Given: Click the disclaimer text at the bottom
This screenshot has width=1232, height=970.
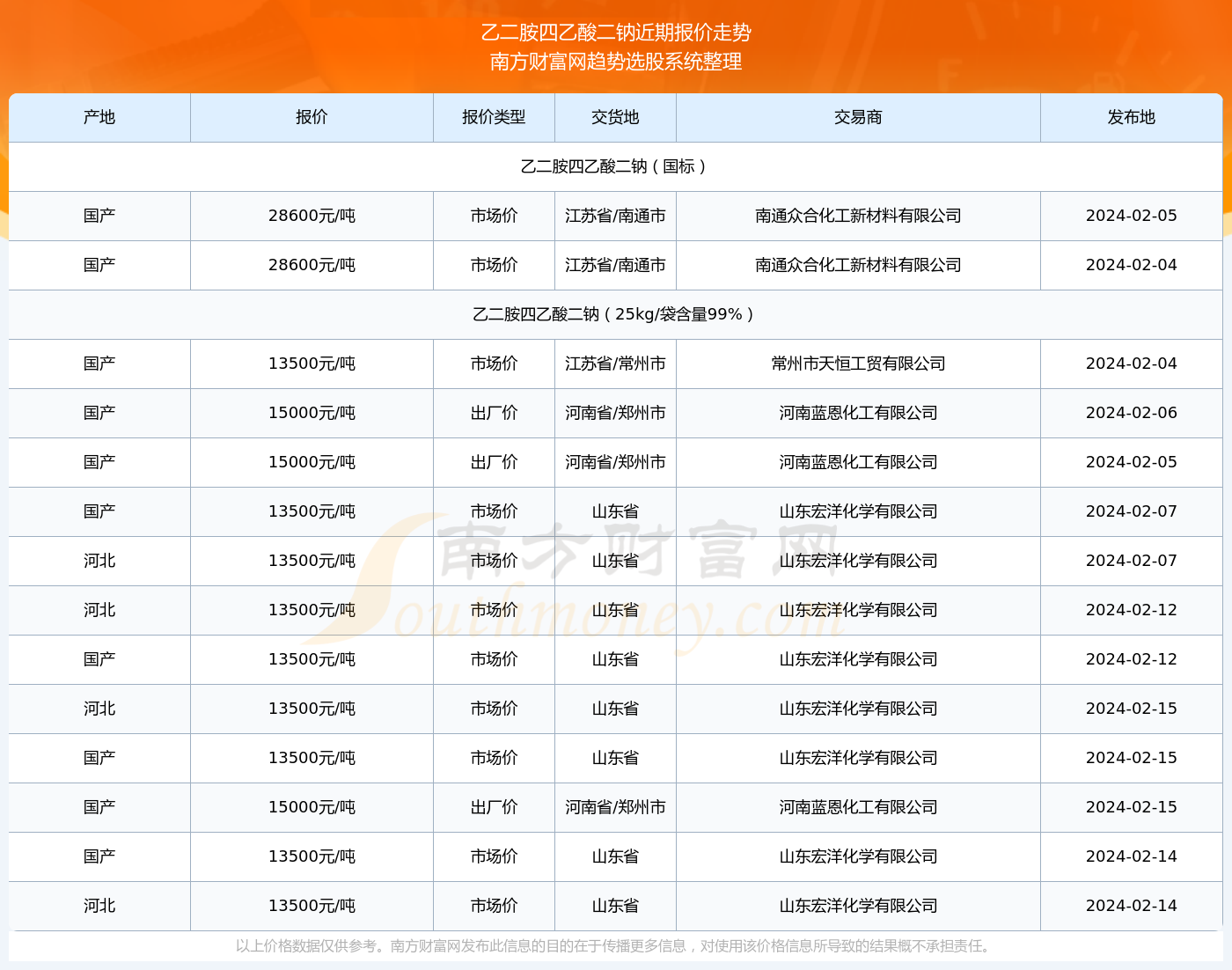Looking at the screenshot, I should point(615,946).
